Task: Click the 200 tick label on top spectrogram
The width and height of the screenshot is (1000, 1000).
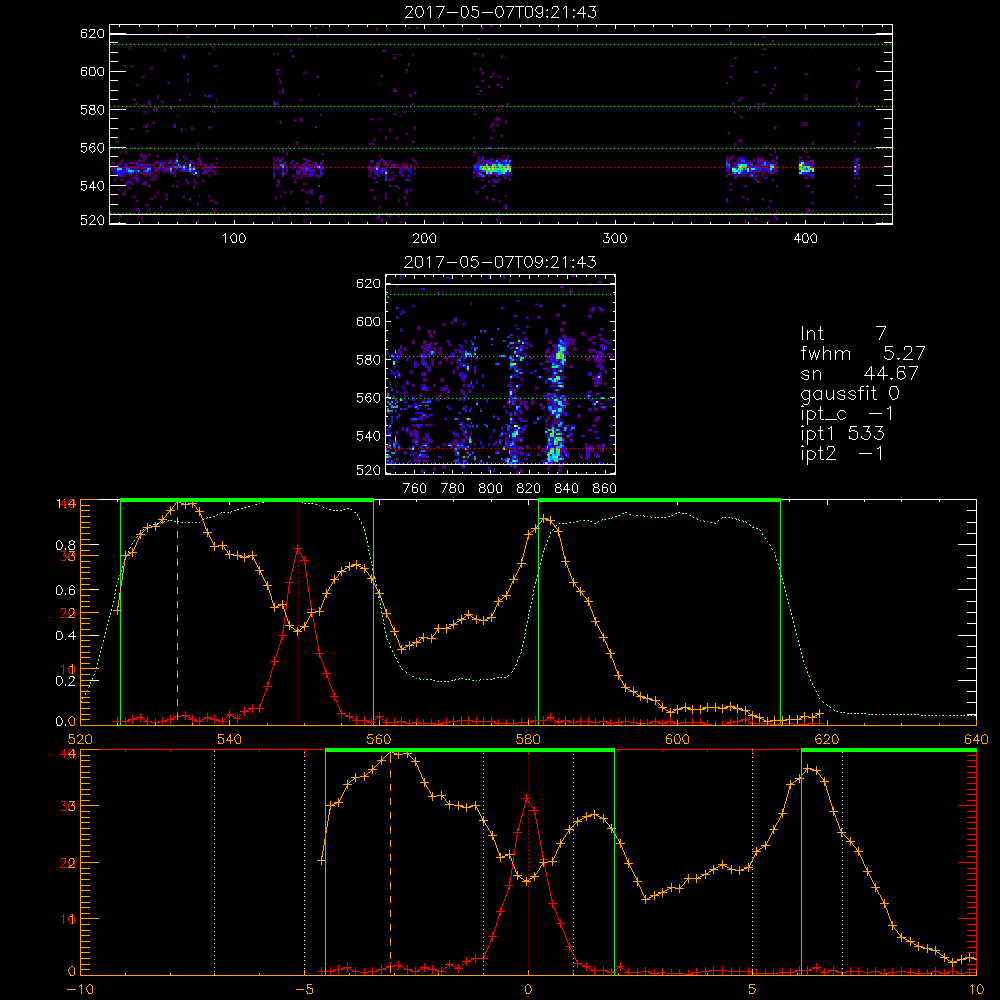Action: pos(424,239)
